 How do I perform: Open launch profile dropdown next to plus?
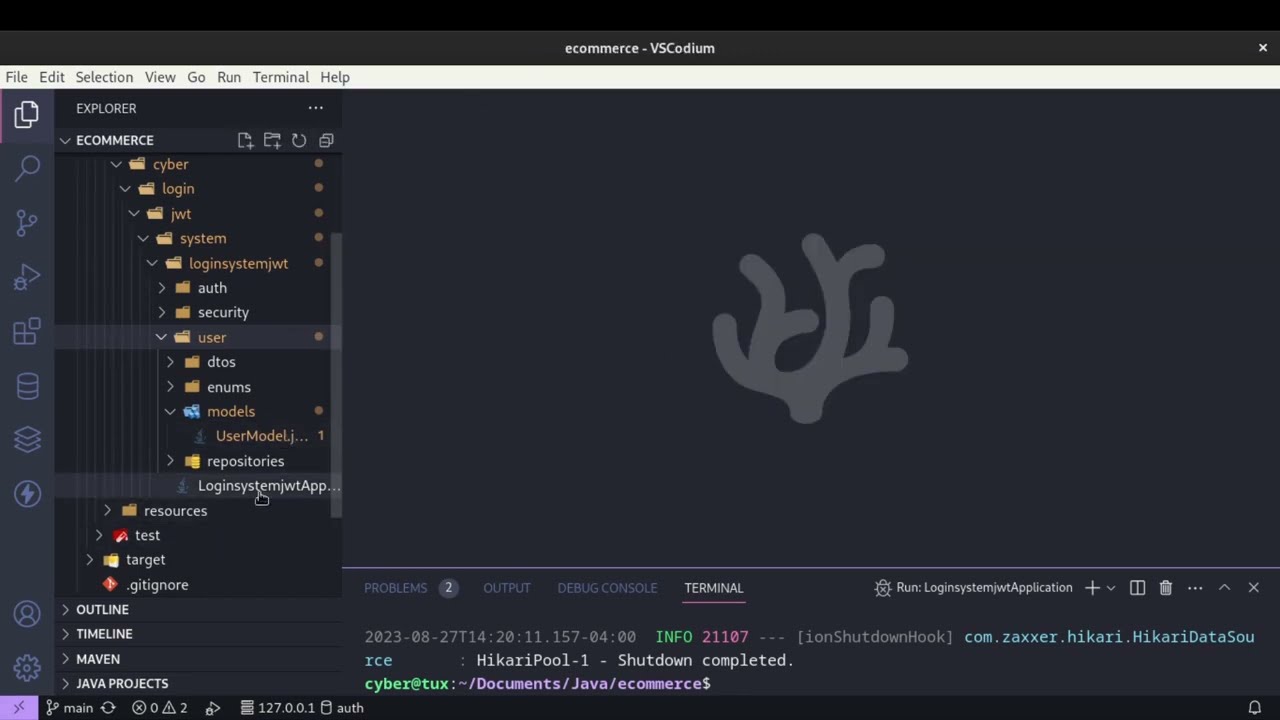coord(1110,588)
